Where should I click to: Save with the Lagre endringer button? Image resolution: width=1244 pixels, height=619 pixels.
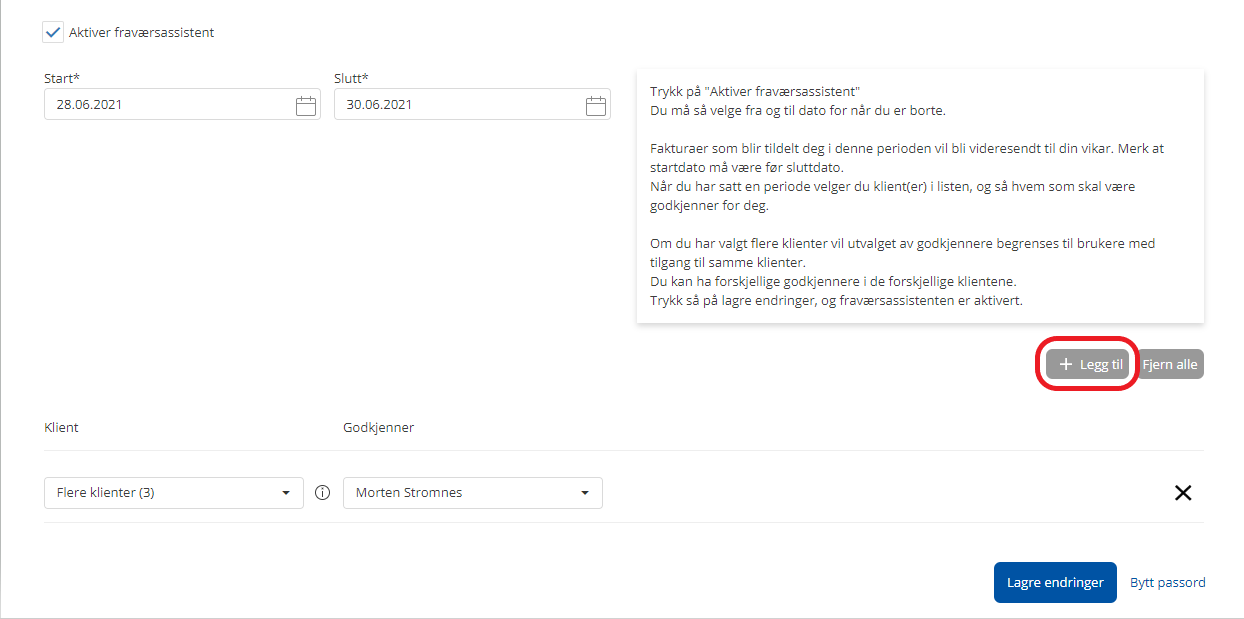(x=1054, y=582)
